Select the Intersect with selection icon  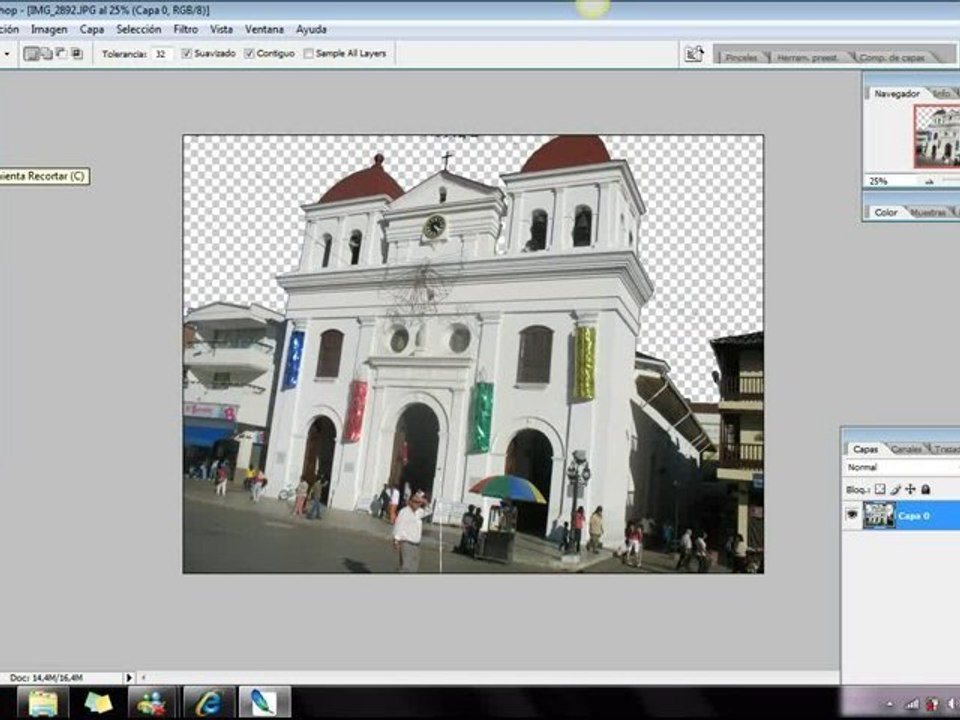pos(77,54)
